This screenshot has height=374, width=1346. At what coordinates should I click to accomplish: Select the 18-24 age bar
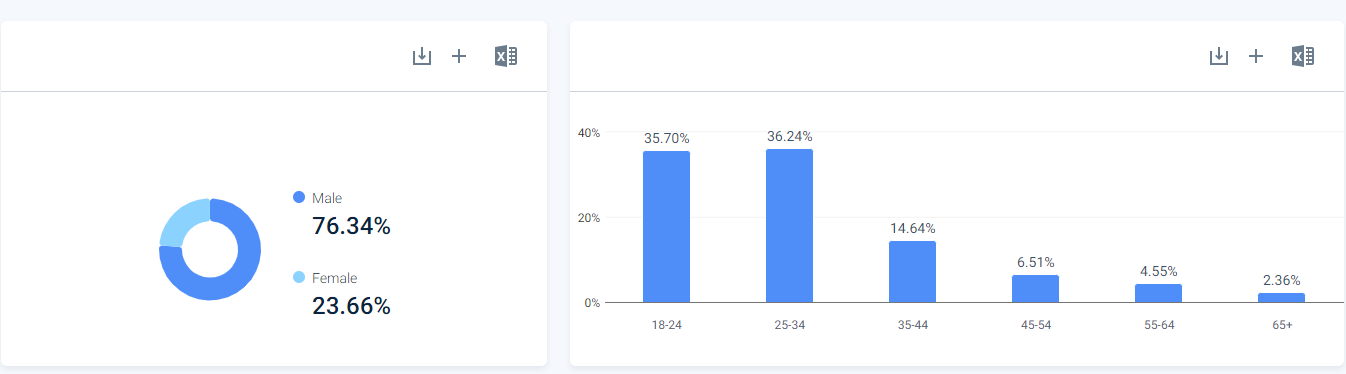(x=666, y=227)
